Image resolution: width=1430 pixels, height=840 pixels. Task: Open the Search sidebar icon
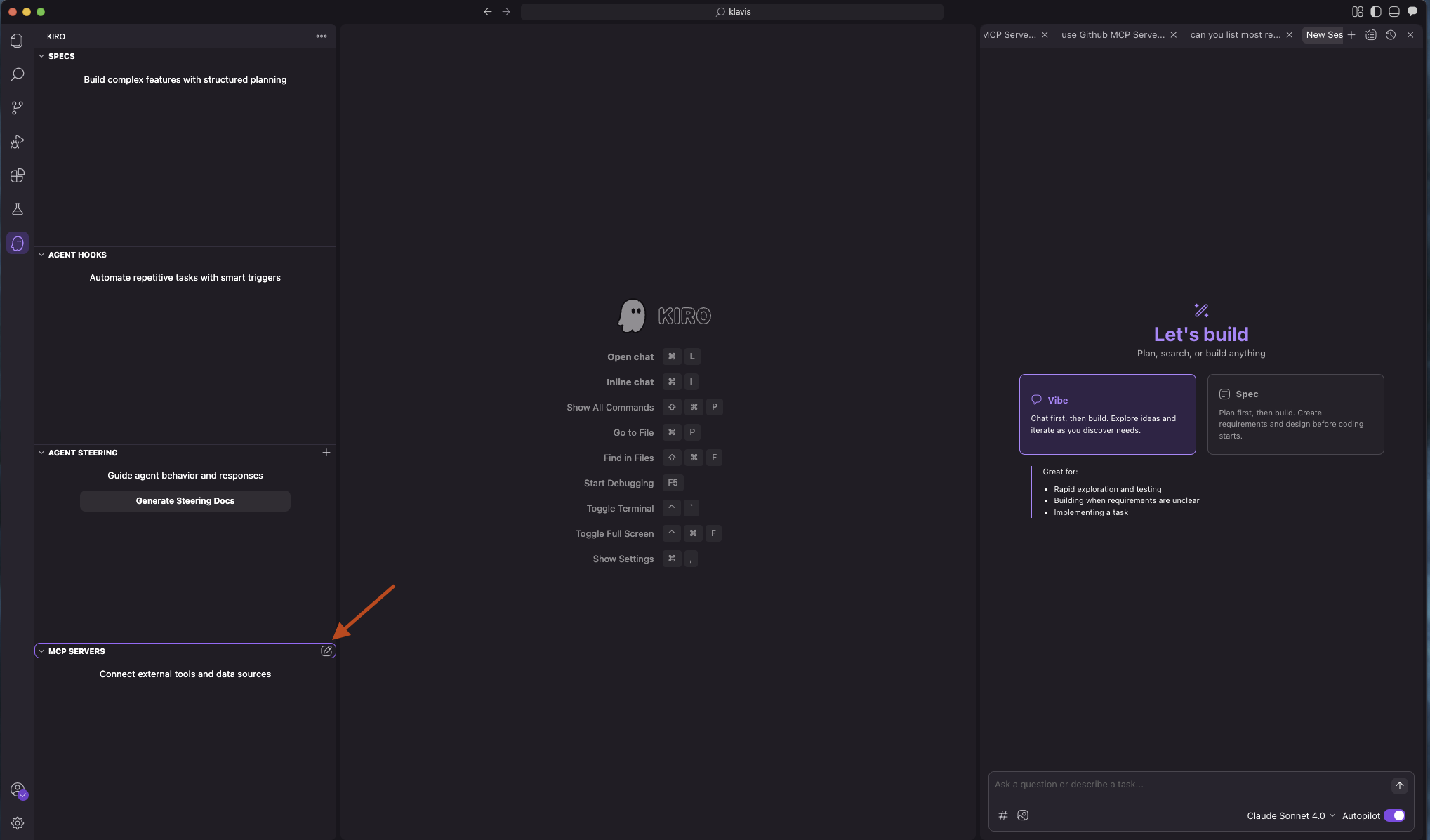tap(18, 74)
